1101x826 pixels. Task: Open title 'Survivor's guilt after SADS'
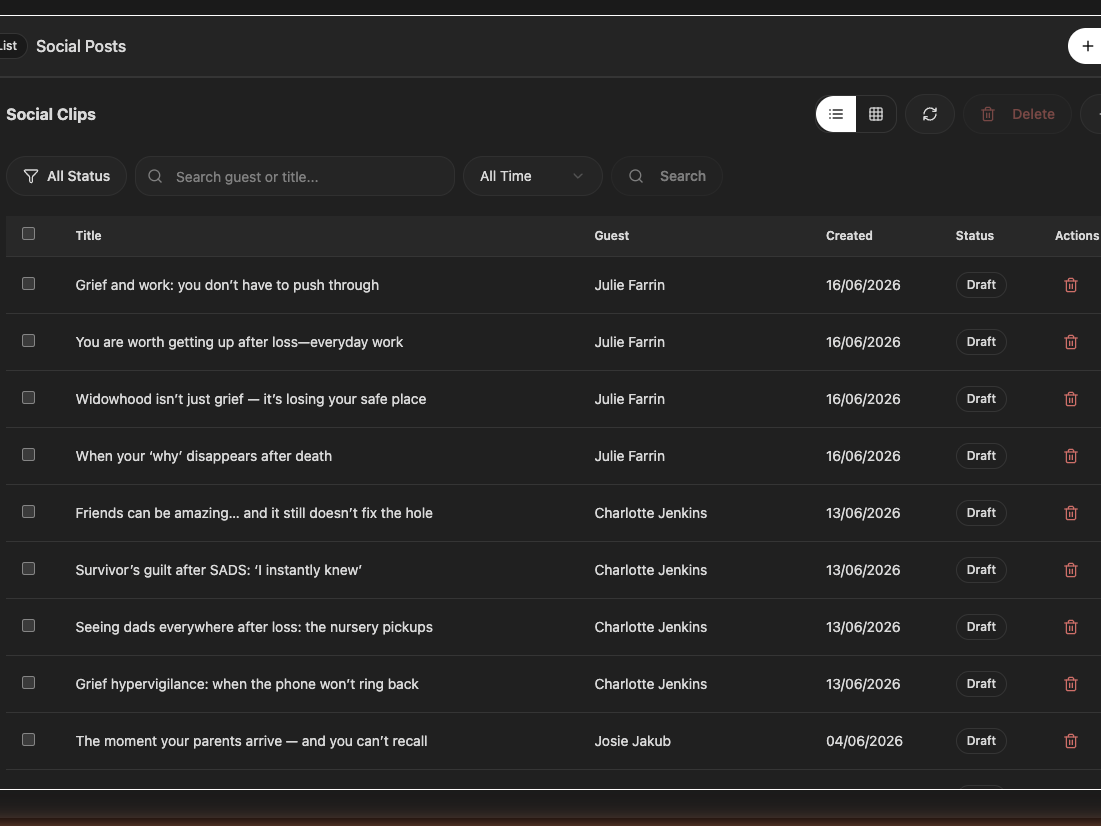(x=218, y=570)
